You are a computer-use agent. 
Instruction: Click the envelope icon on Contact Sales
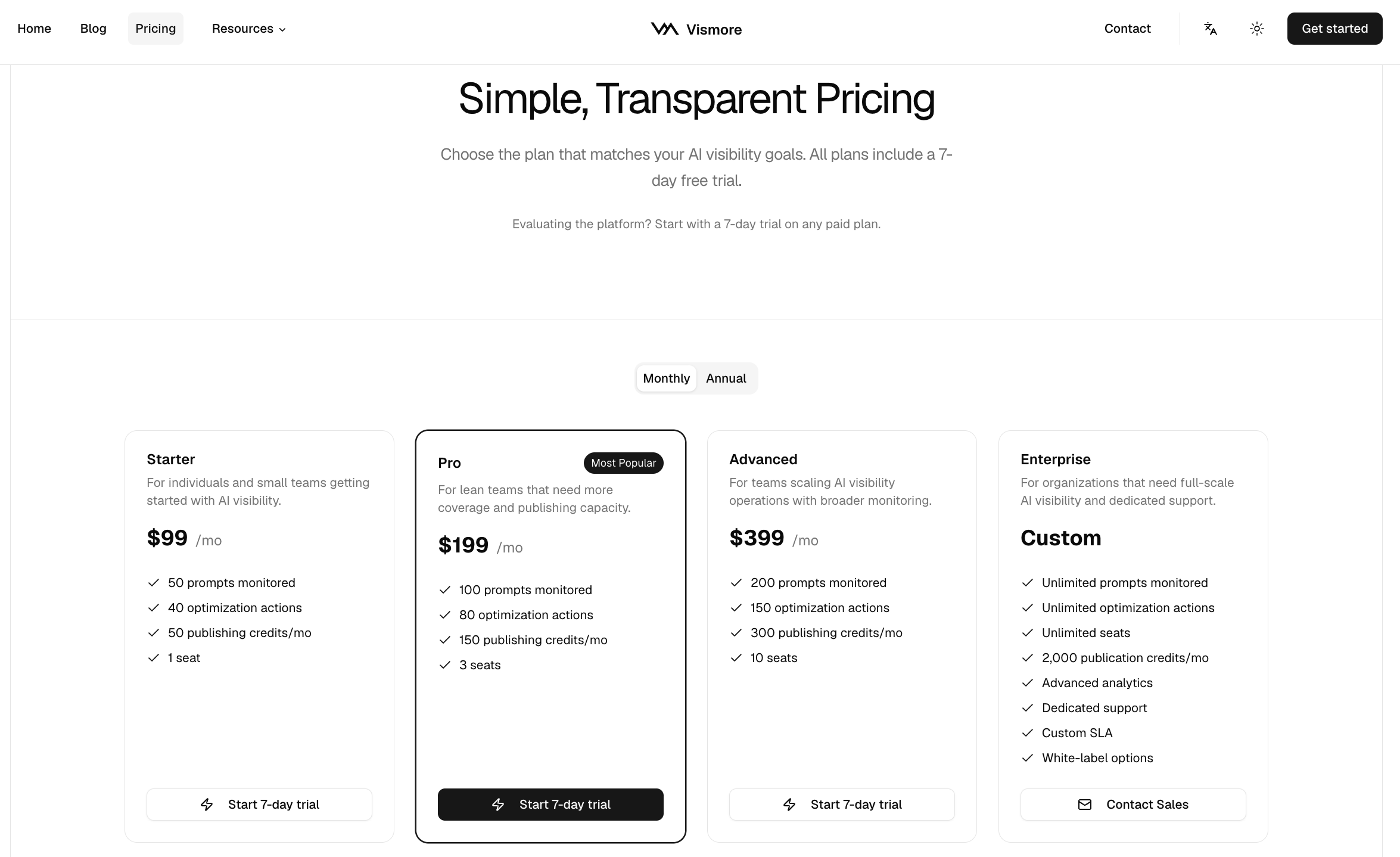[x=1085, y=805]
